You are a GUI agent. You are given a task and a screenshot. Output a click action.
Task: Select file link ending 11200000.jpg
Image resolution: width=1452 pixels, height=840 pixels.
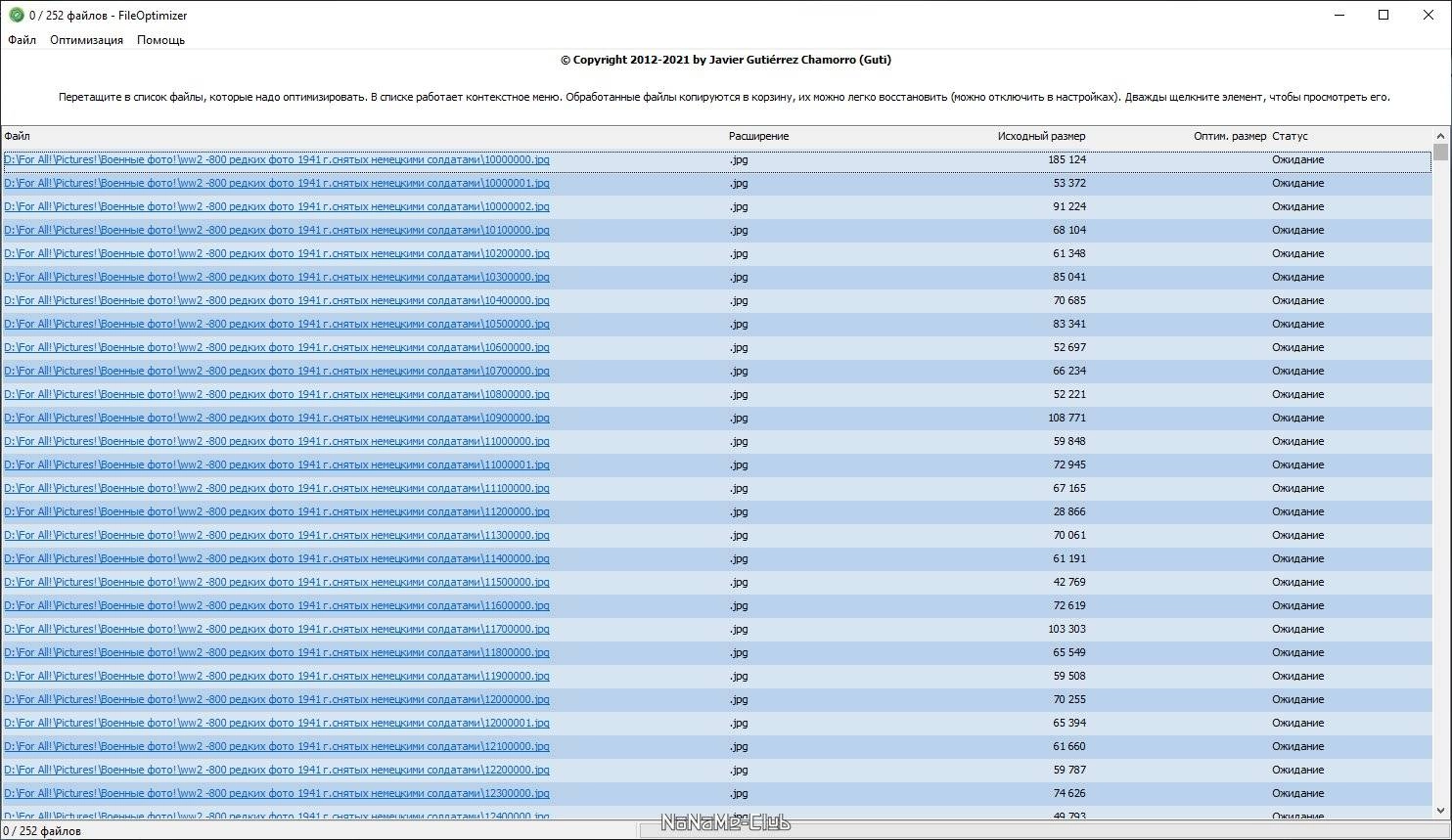[x=277, y=511]
